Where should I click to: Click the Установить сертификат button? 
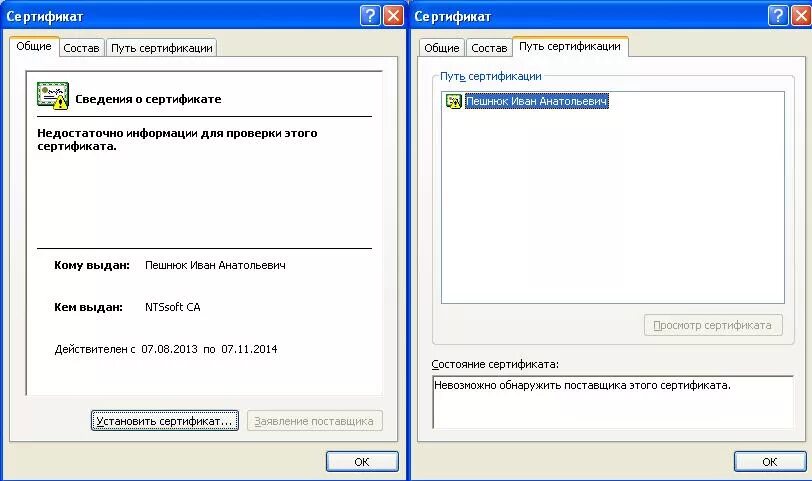(165, 421)
